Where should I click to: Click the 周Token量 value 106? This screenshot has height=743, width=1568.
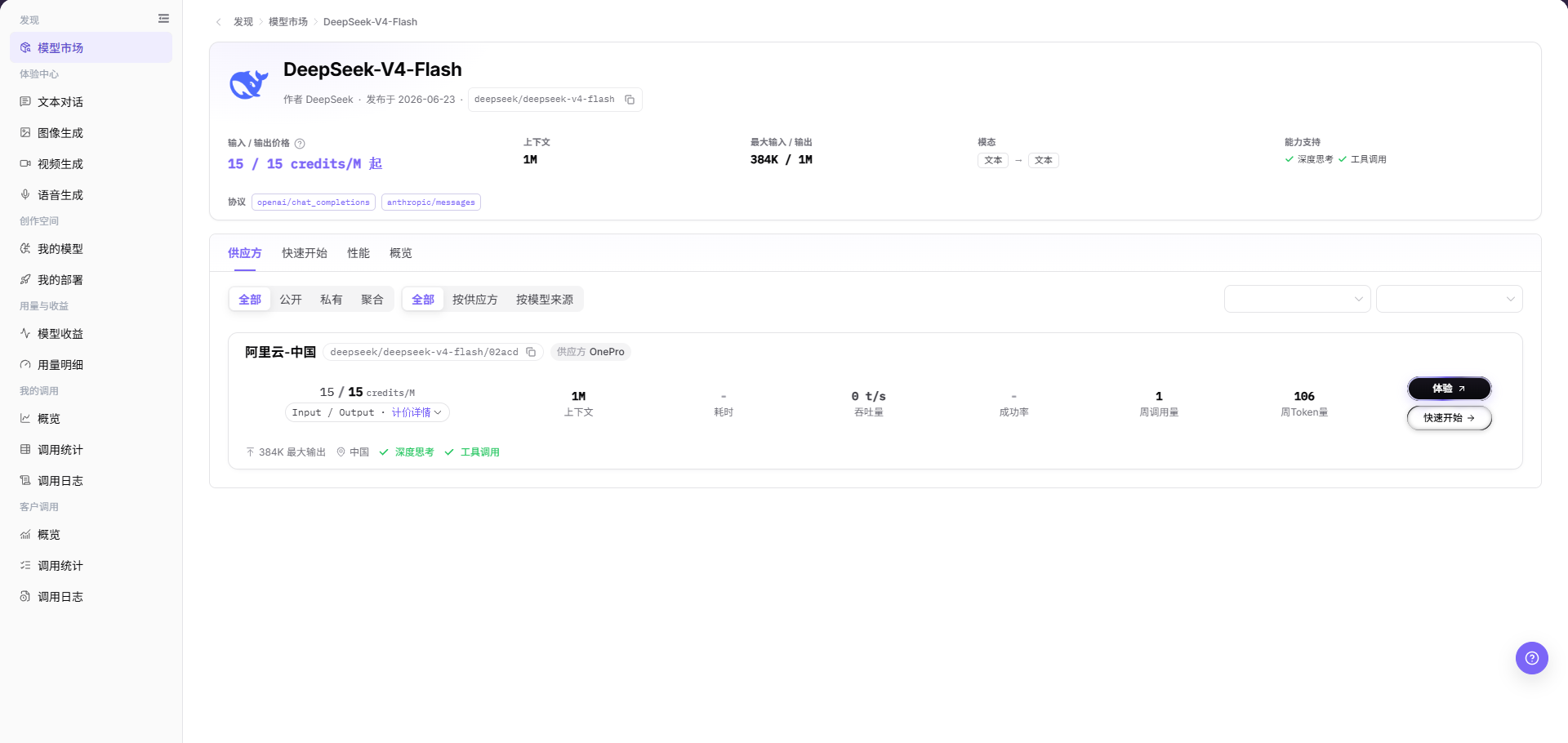[1304, 396]
